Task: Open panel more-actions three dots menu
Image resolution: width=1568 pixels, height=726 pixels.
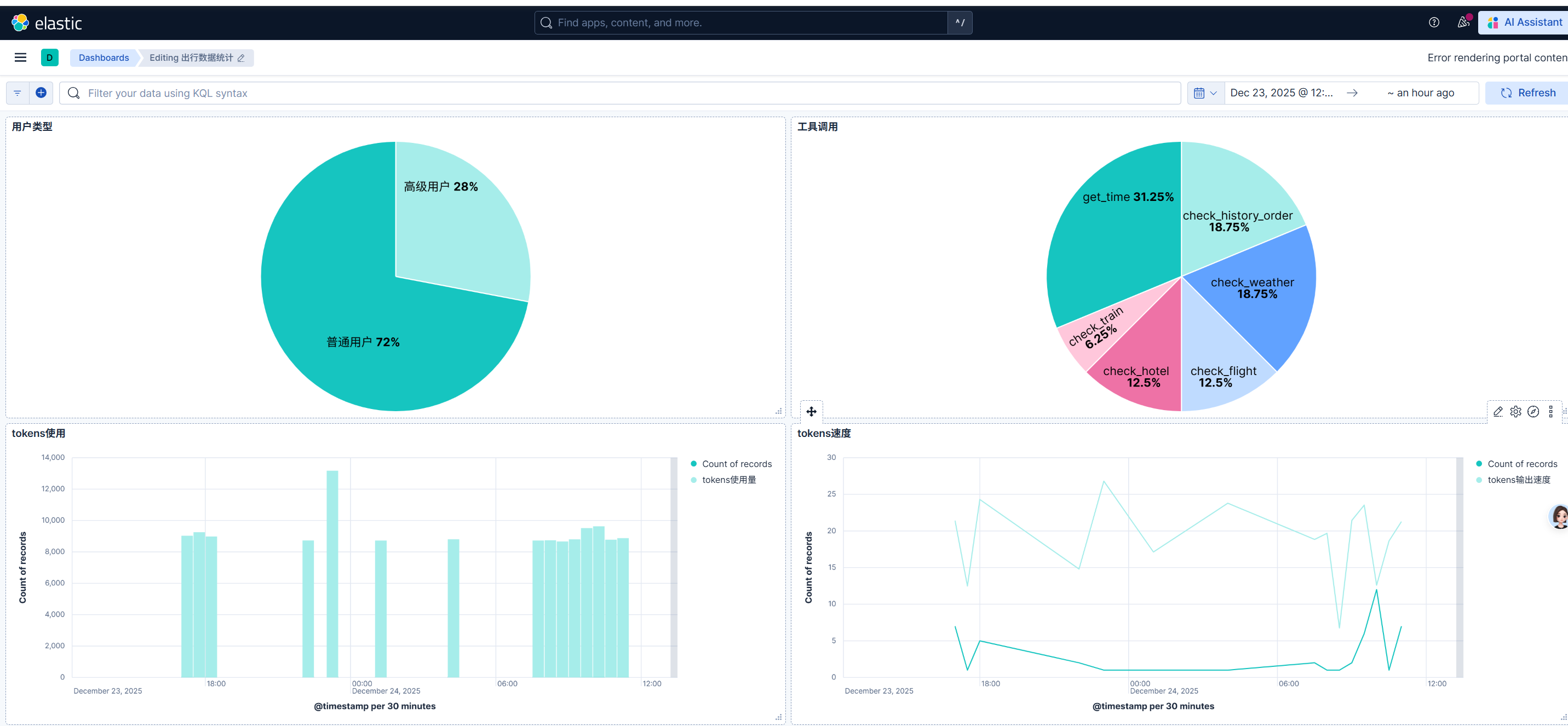Action: coord(1550,411)
